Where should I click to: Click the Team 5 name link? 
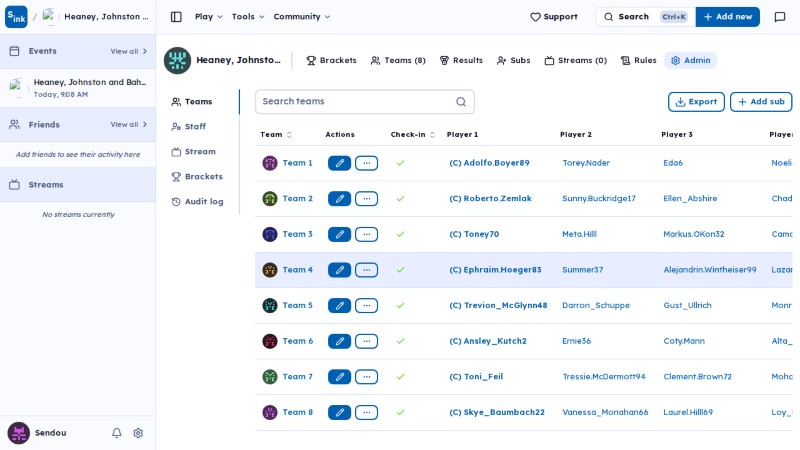[x=297, y=306]
